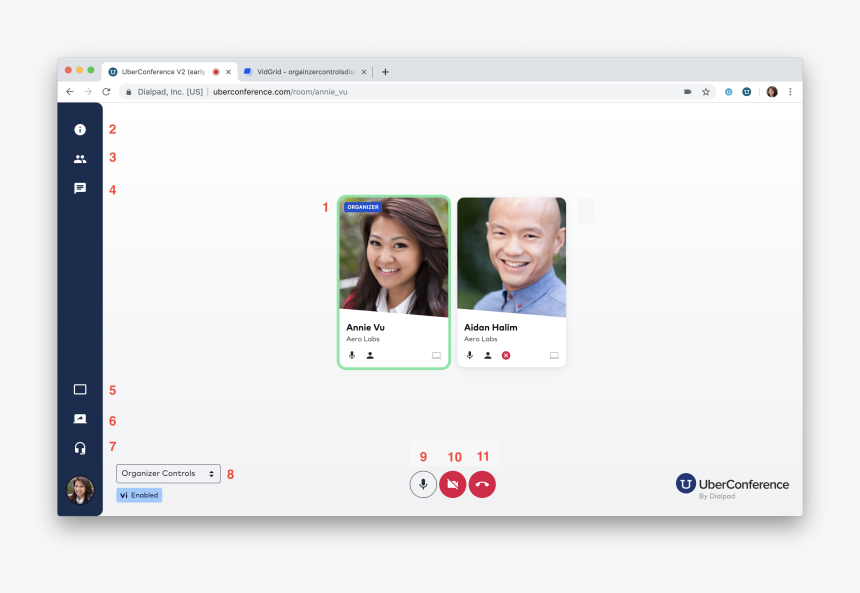This screenshot has width=860, height=593.
Task: Mute your microphone with round mic button
Action: coord(423,484)
